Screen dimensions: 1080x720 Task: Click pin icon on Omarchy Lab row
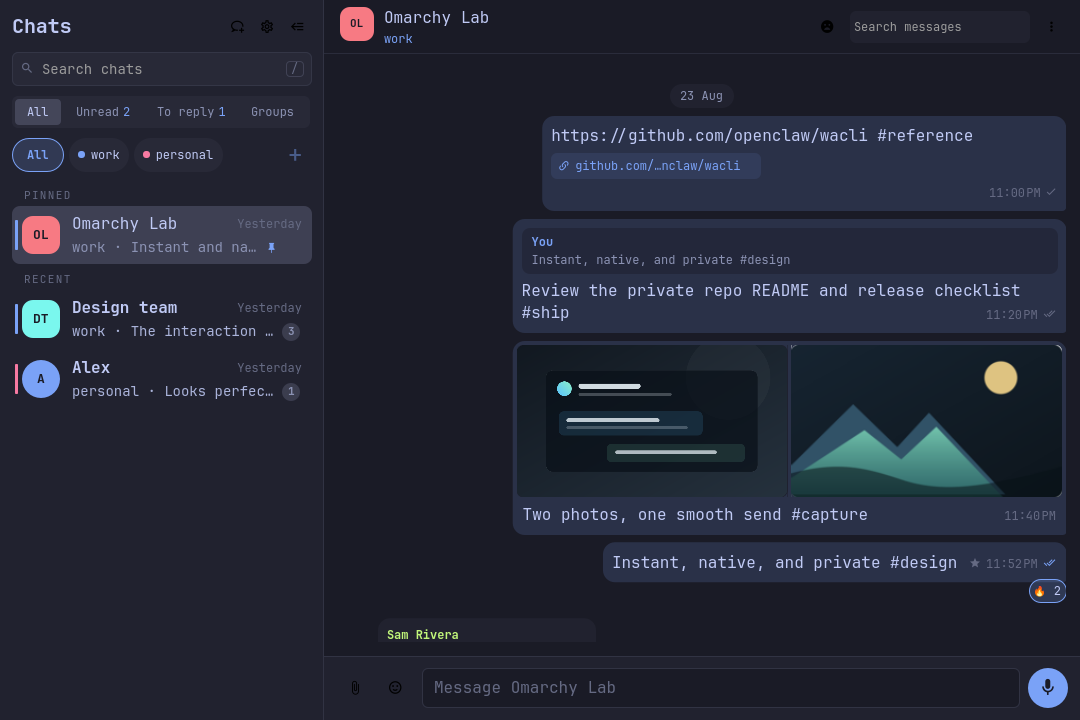point(271,247)
